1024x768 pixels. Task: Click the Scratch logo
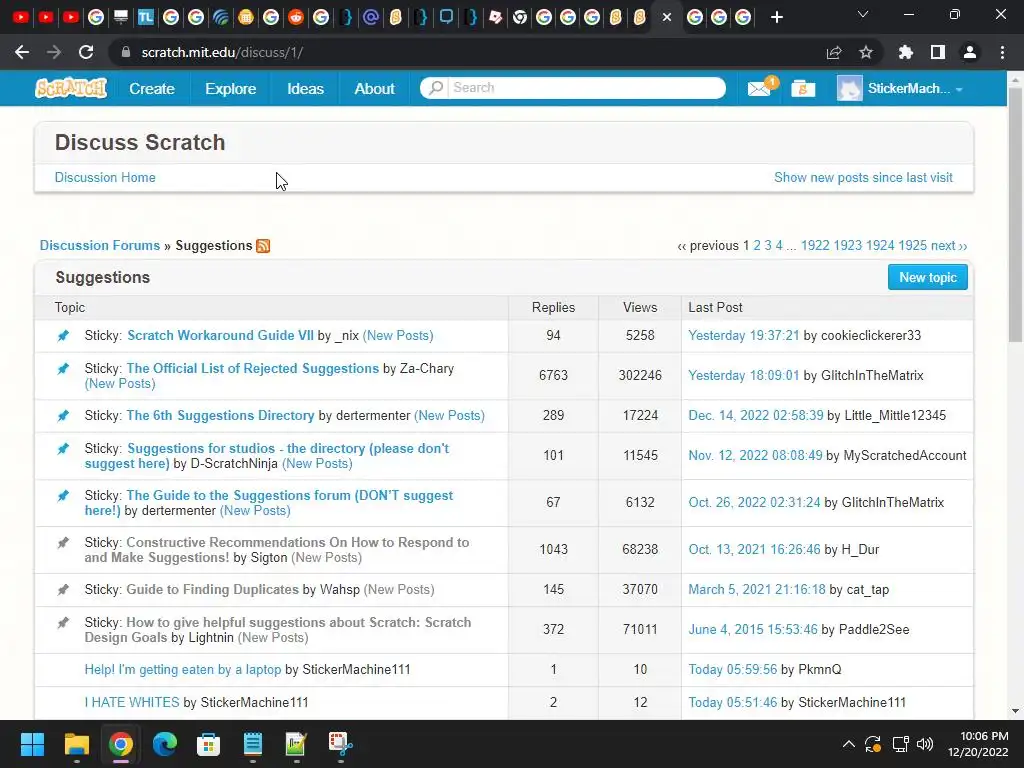[71, 88]
